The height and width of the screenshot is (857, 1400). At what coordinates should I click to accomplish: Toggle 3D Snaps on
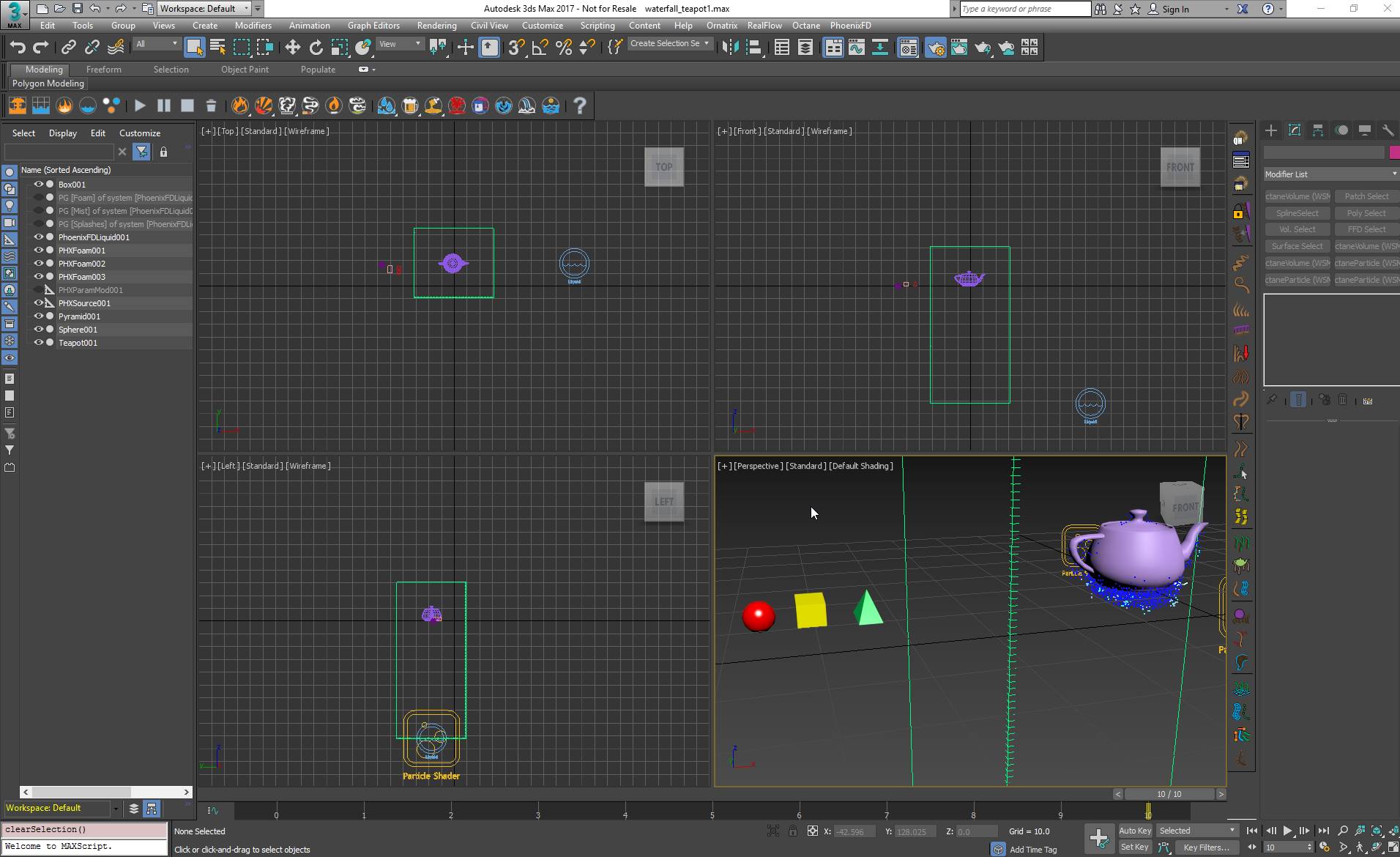[x=516, y=48]
